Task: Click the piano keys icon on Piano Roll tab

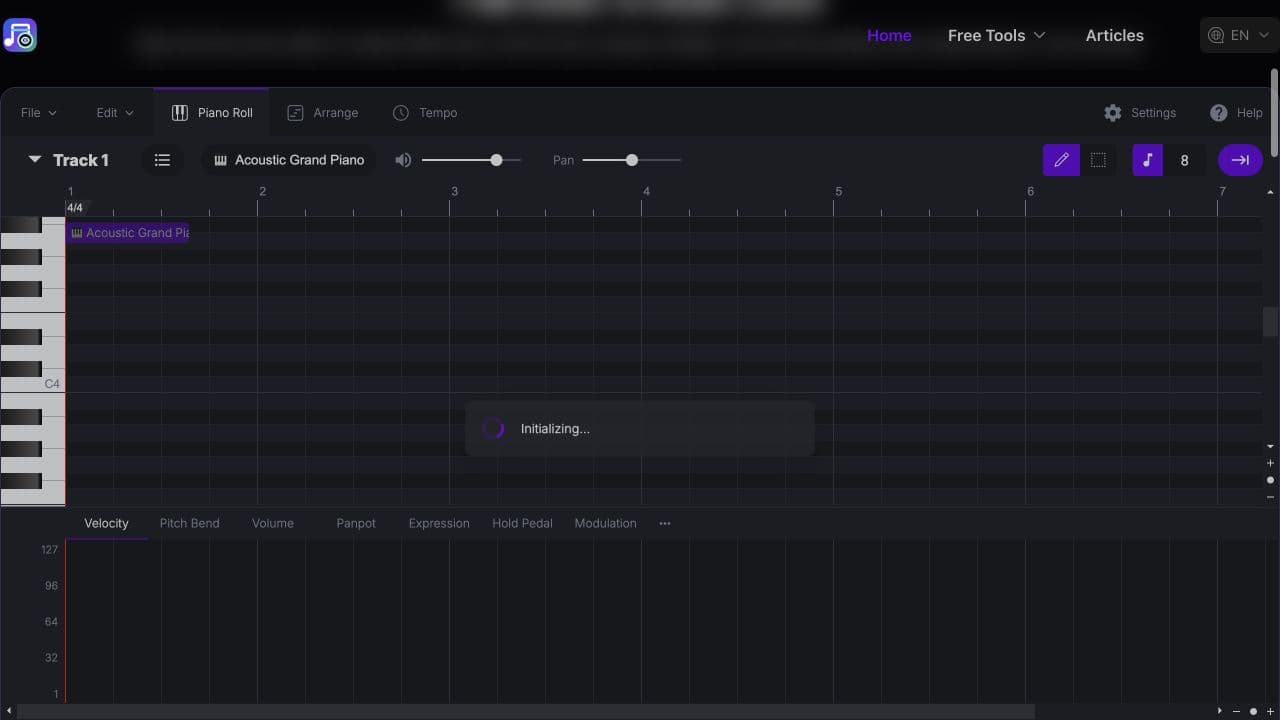Action: click(x=180, y=113)
